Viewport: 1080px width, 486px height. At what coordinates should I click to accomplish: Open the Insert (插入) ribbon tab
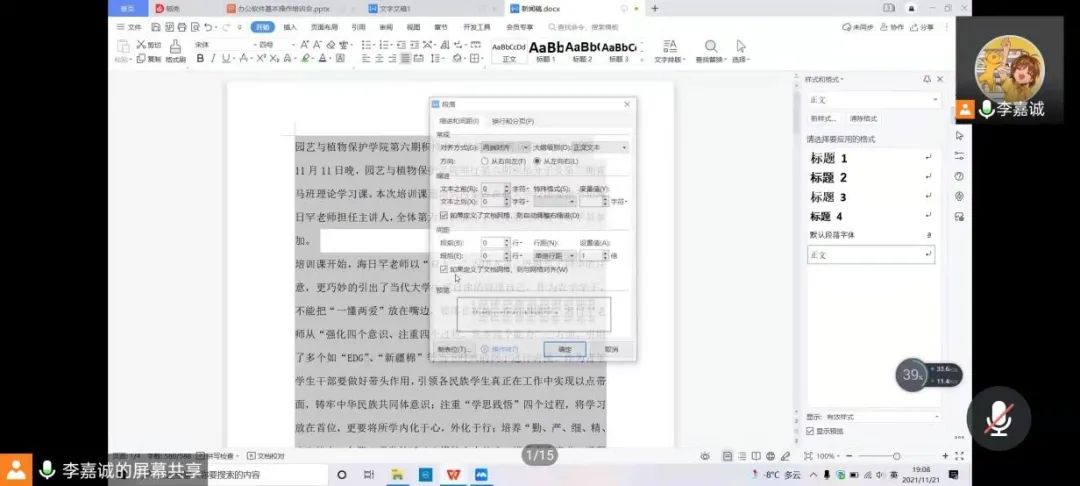coord(290,27)
